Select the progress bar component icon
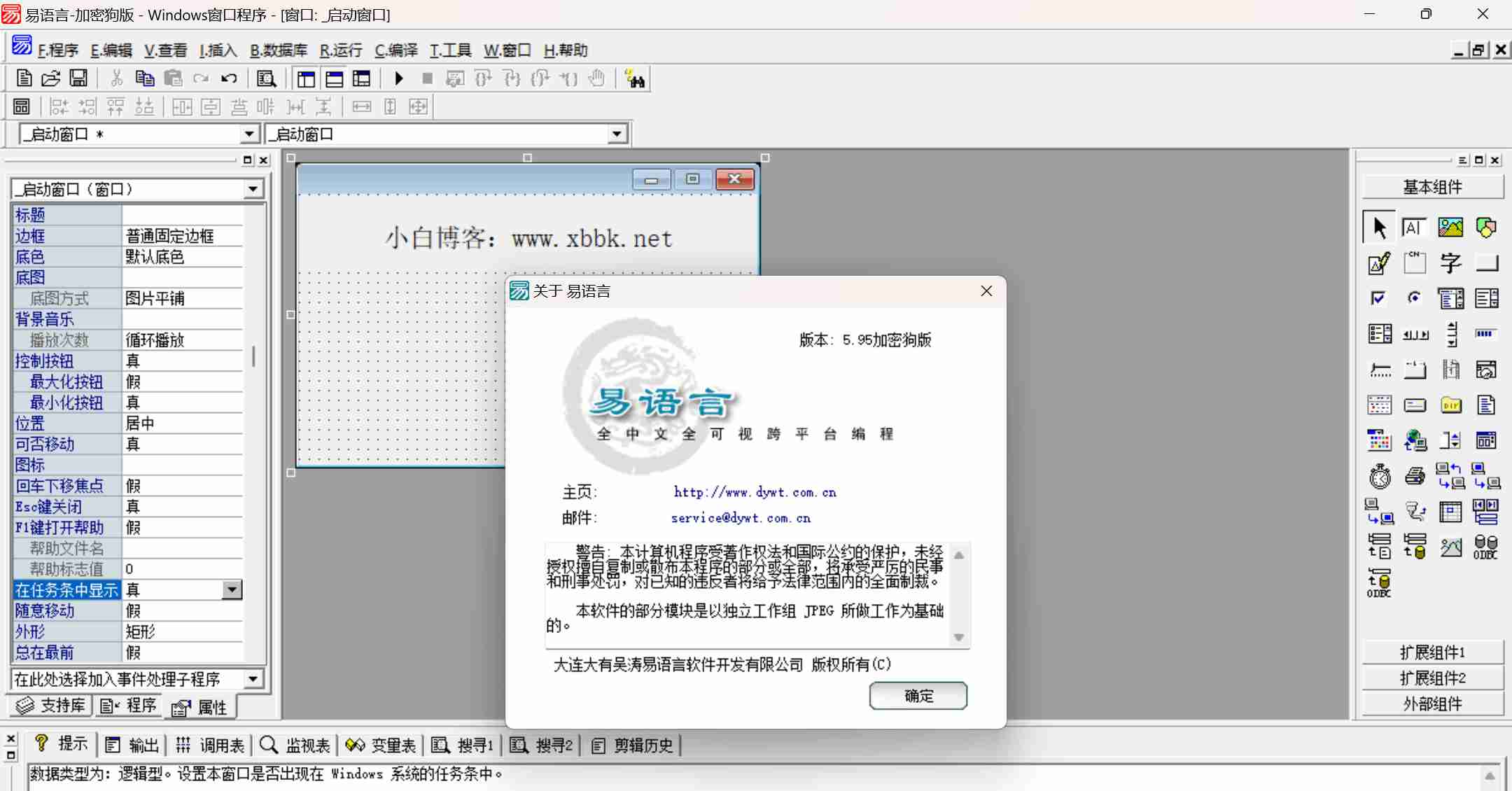The image size is (1512, 791). point(1486,334)
